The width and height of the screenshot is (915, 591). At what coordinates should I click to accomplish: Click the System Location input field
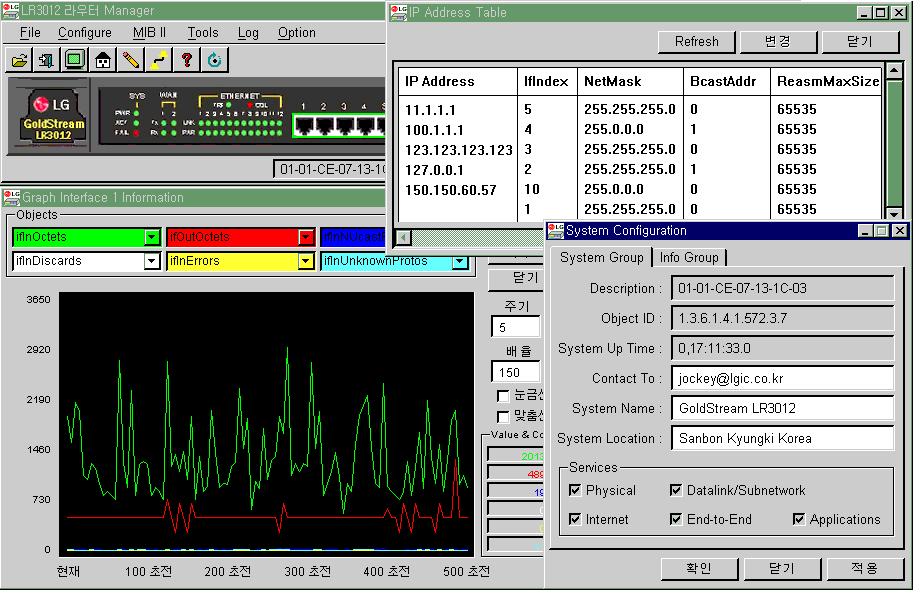pyautogui.click(x=783, y=438)
